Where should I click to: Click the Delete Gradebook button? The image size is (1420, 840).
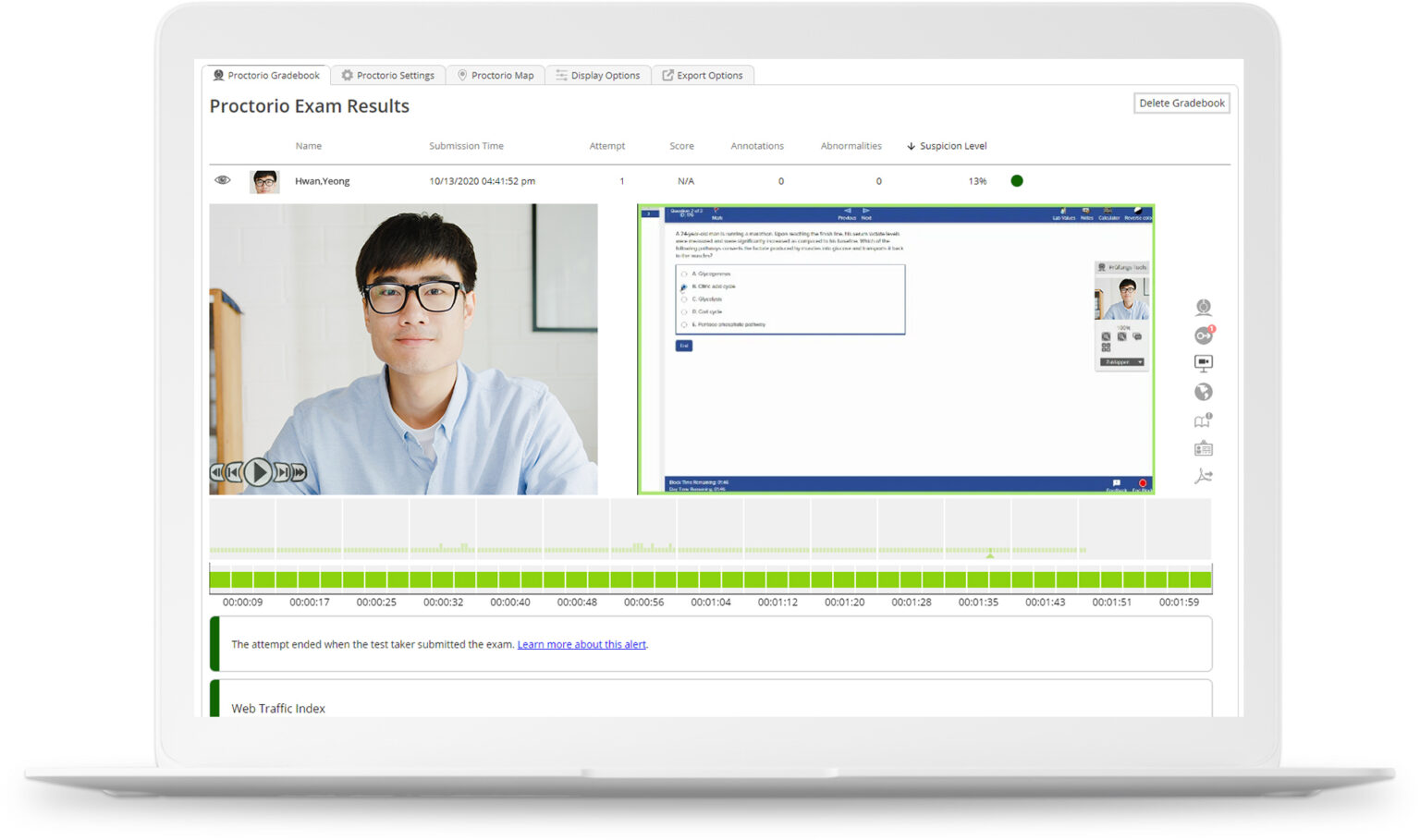click(1181, 103)
